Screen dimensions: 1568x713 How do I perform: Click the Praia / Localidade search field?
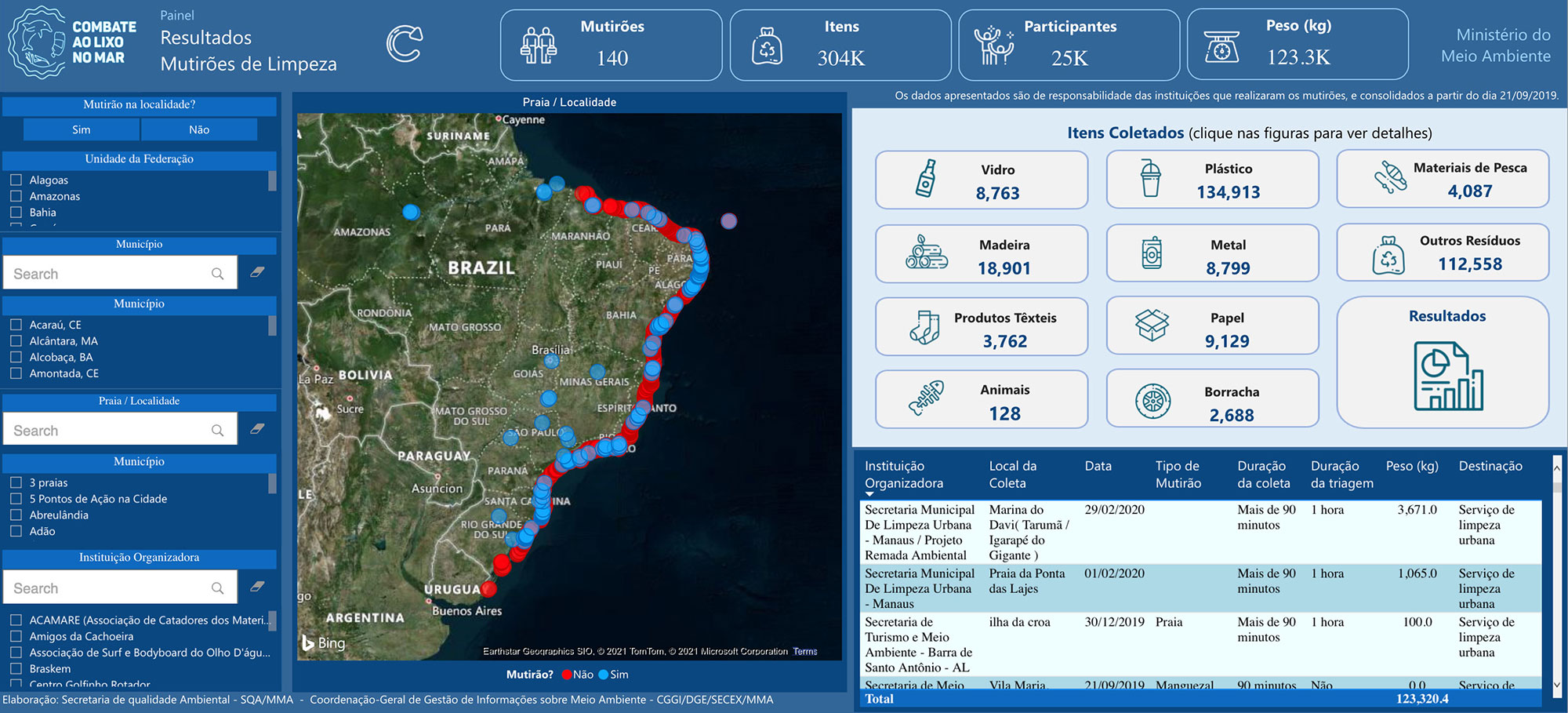click(x=110, y=431)
